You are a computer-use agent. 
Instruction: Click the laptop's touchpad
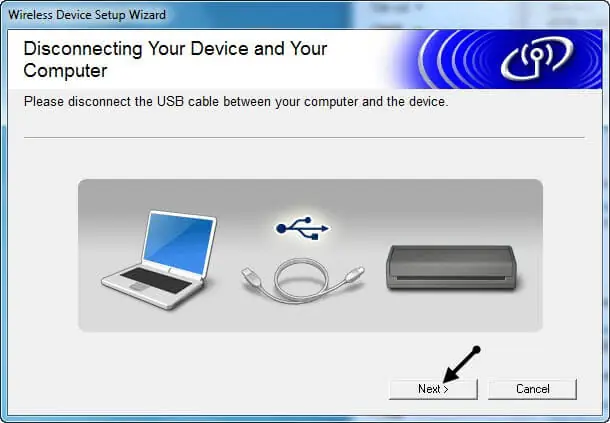point(136,287)
